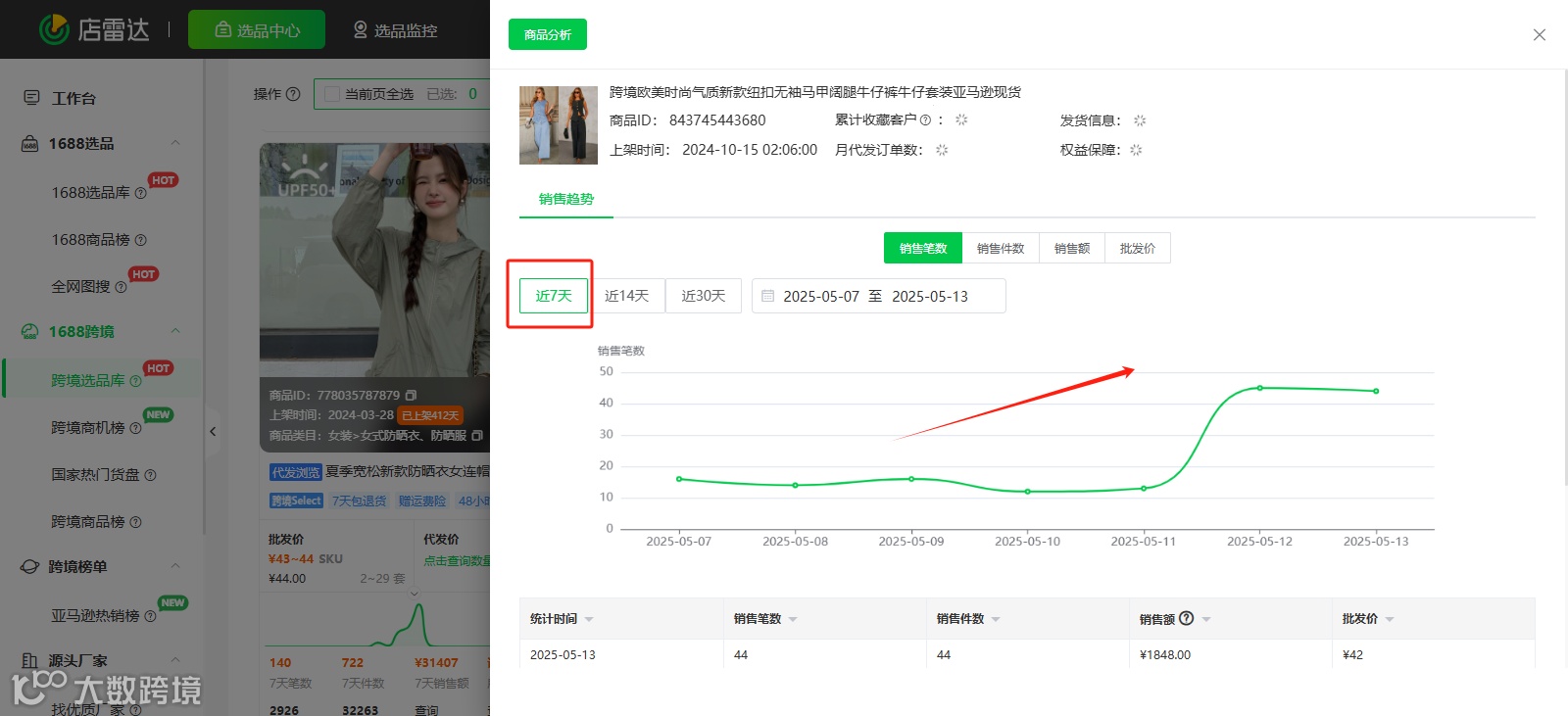Click help icon next to 1688商品榜
This screenshot has width=1568, height=716.
(x=140, y=240)
